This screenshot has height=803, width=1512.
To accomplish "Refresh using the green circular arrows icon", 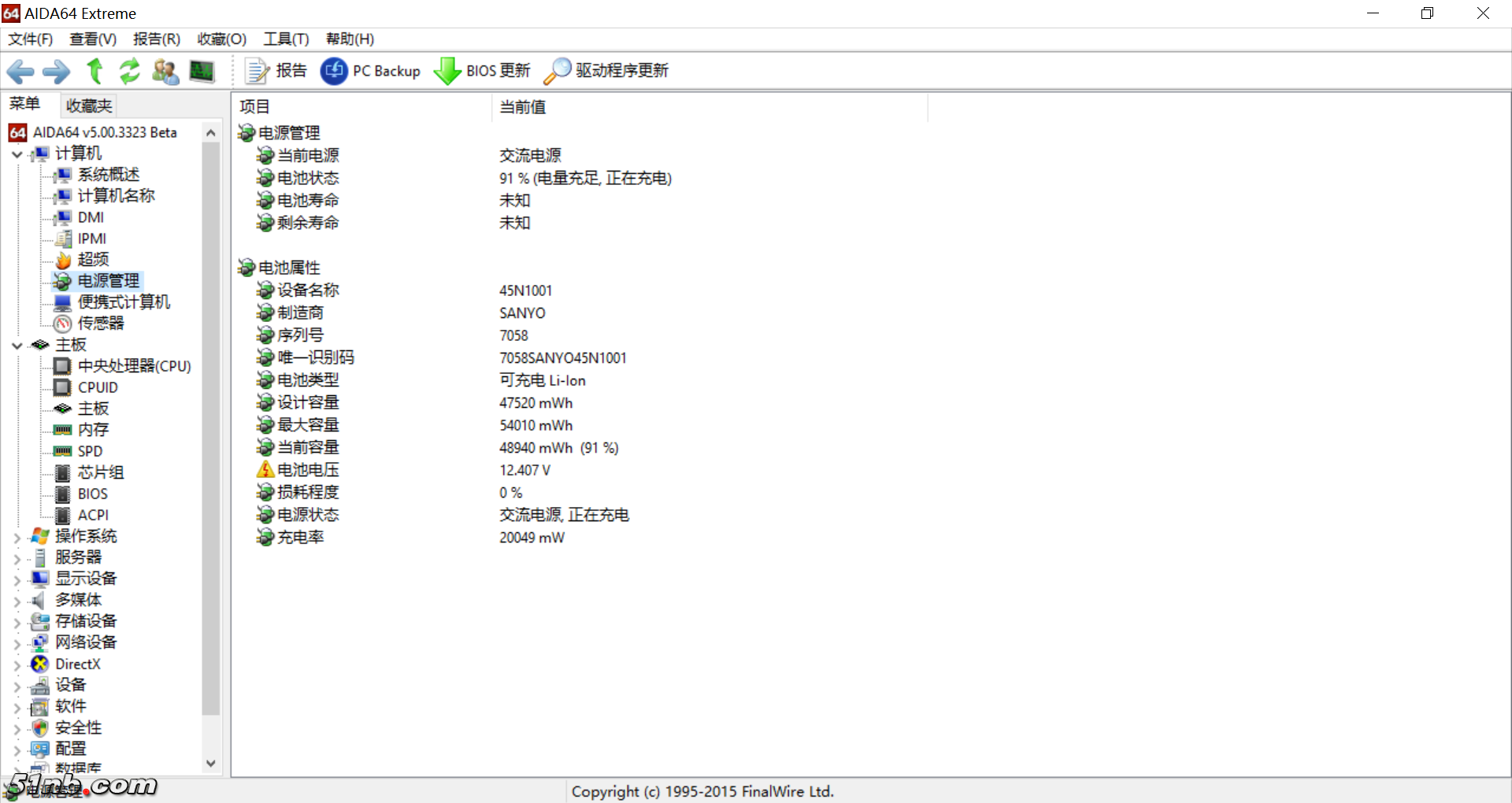I will tap(129, 71).
